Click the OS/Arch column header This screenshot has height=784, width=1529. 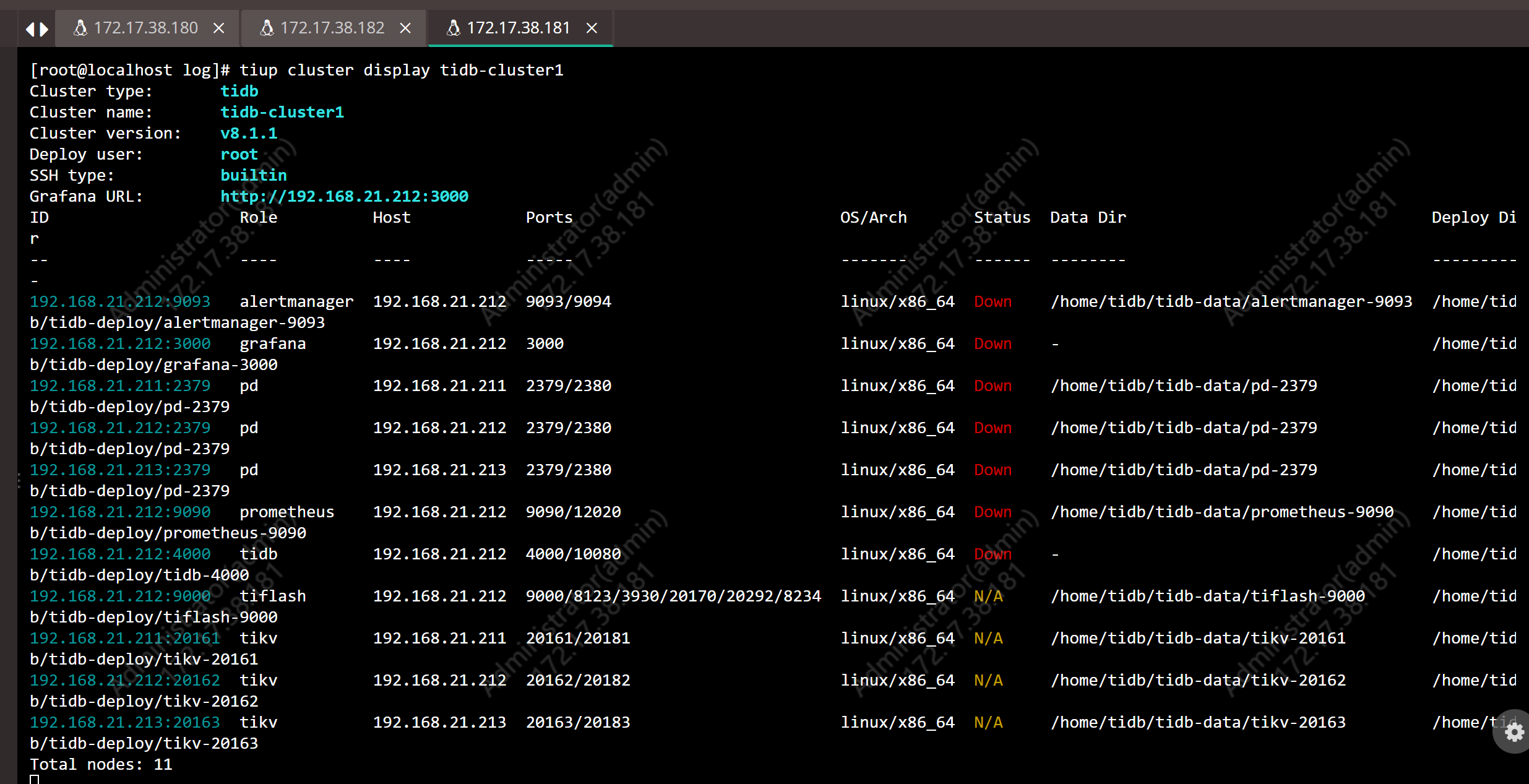[874, 217]
